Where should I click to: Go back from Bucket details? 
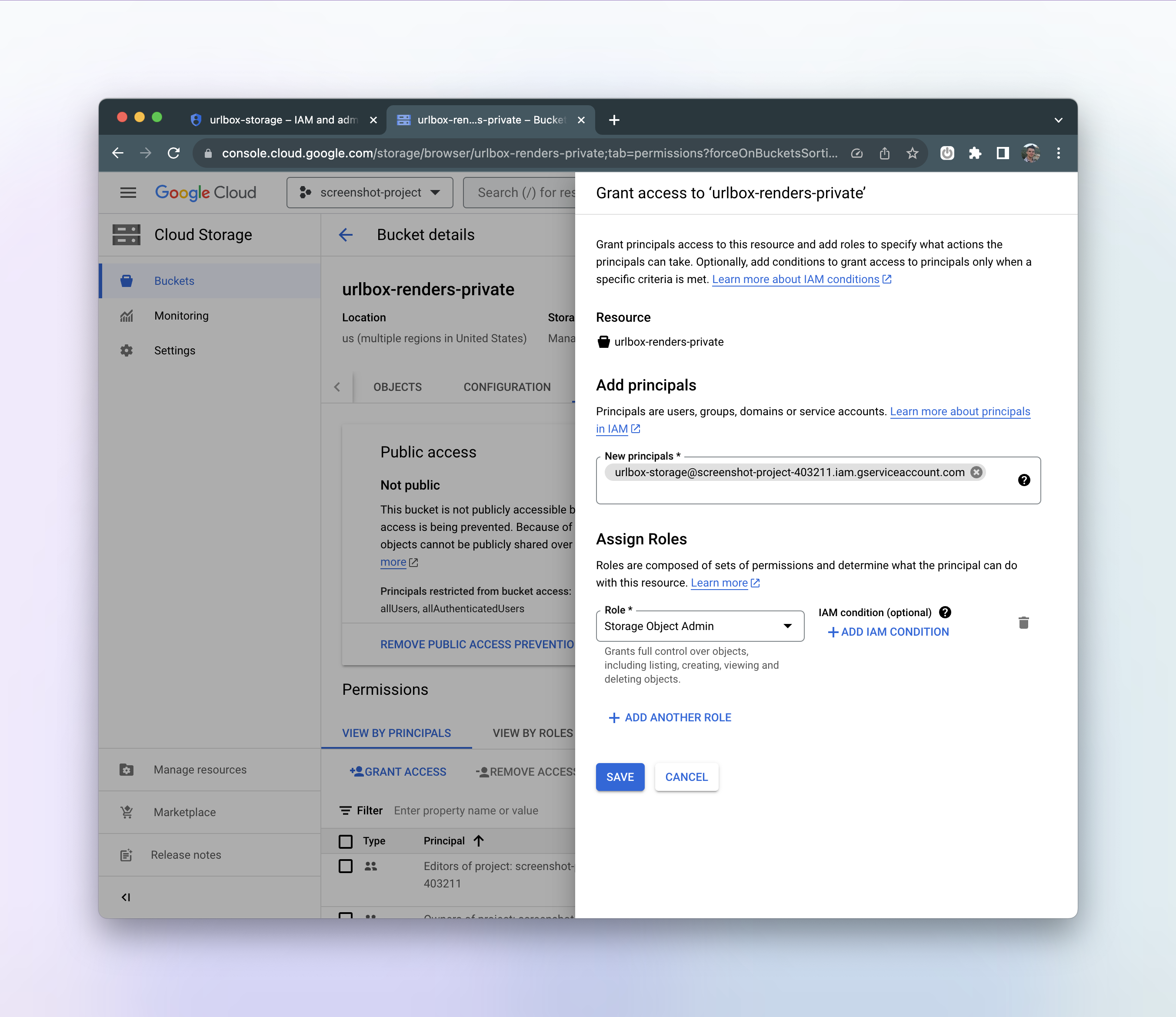pyautogui.click(x=346, y=234)
